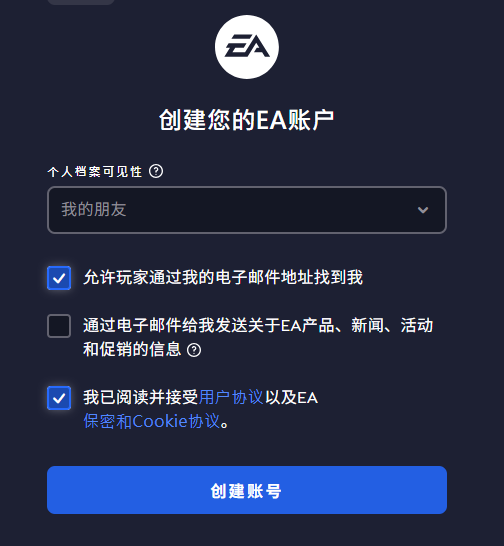Click the 创建您的EA账户 heading
The width and height of the screenshot is (504, 546).
[x=247, y=120]
